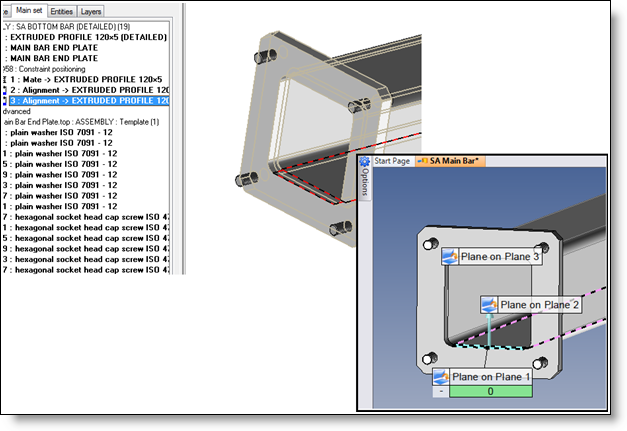Switch to the Start Page tab
Screen dimensions: 627x431
[x=392, y=160]
